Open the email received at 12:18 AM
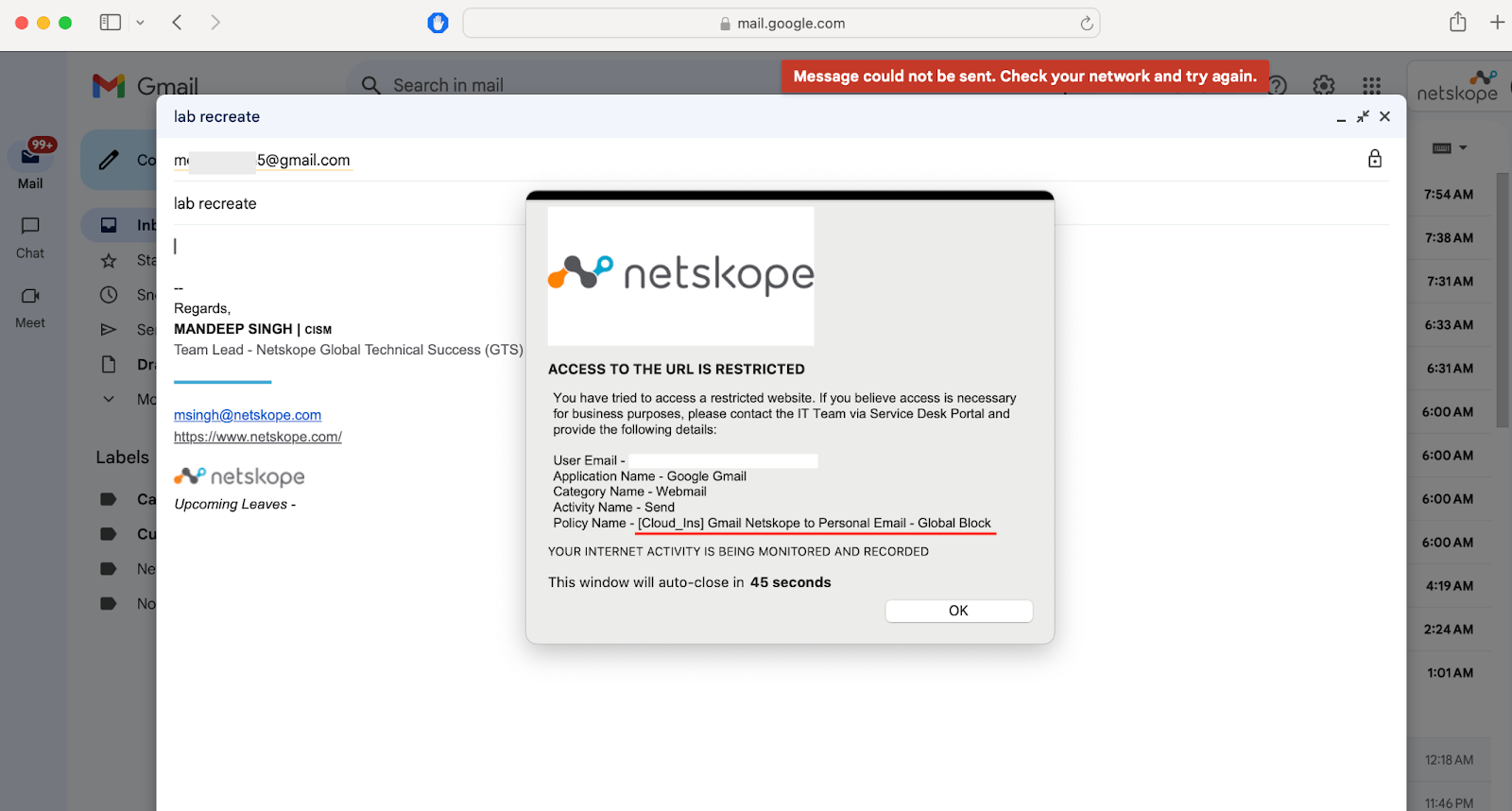The image size is (1512, 811). pos(1449,760)
